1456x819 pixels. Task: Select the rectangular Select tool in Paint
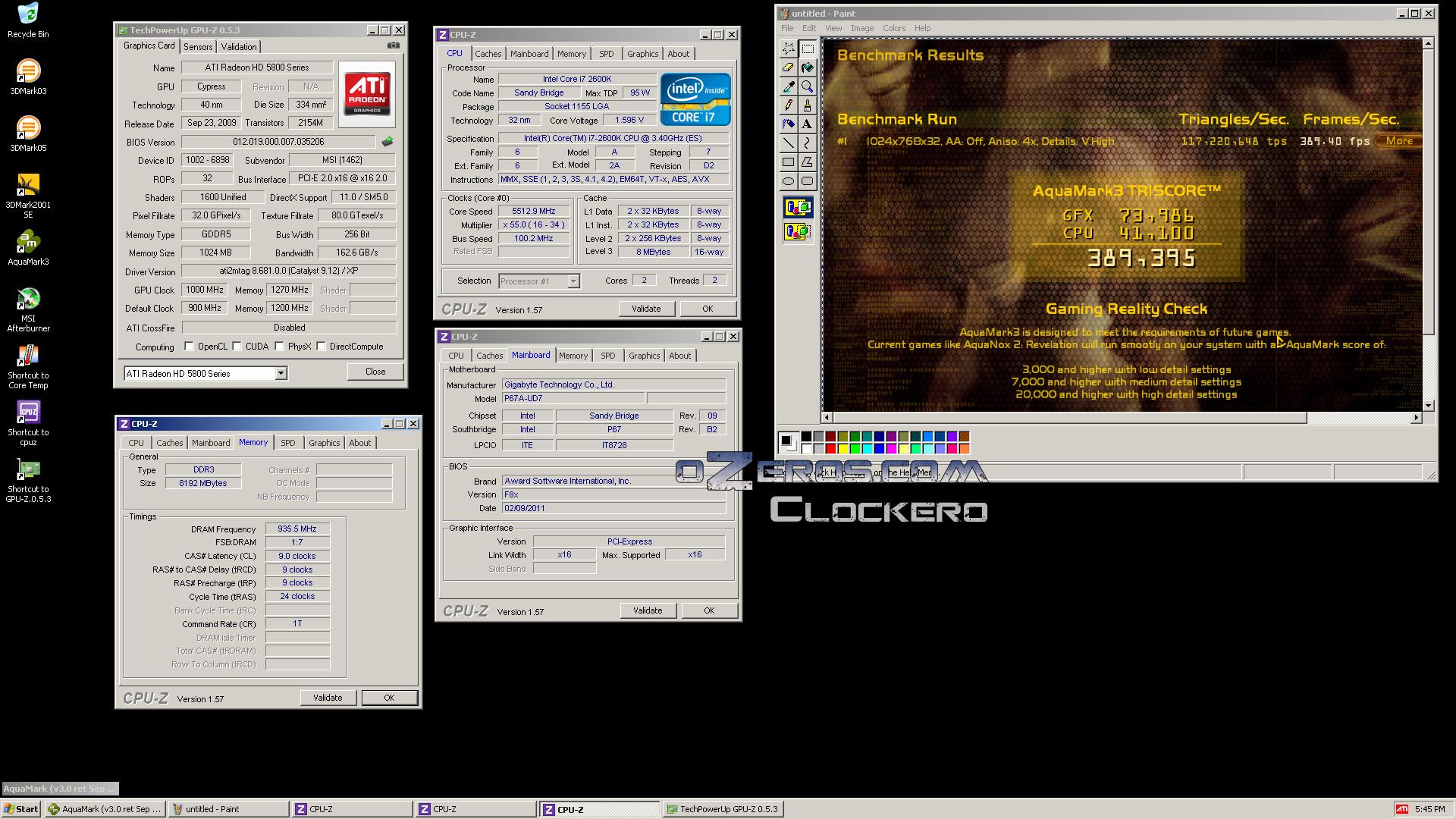point(808,49)
